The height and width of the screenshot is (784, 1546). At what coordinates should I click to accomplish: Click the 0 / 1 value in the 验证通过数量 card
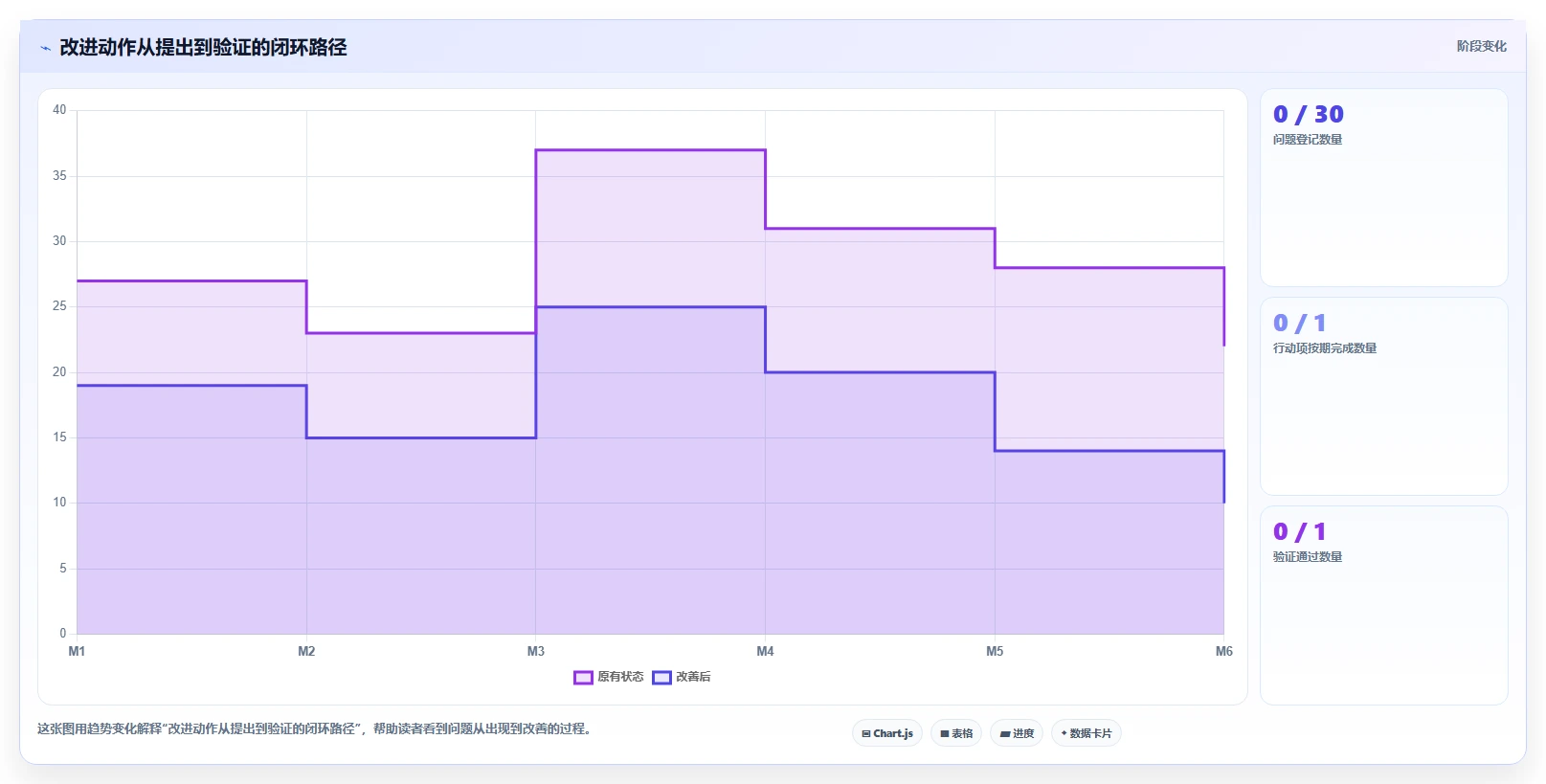(x=1299, y=531)
